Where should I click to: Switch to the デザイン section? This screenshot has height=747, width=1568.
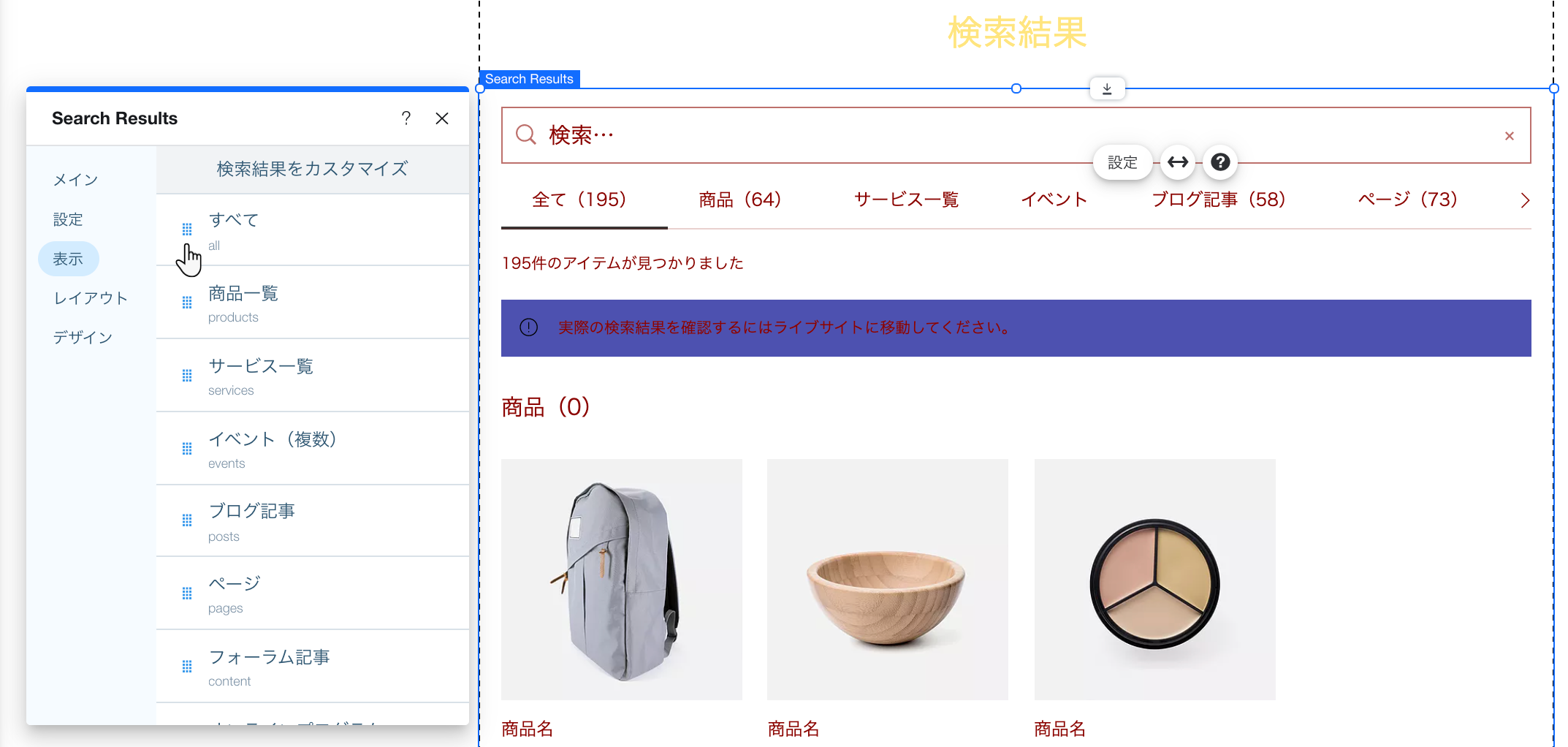[x=83, y=337]
